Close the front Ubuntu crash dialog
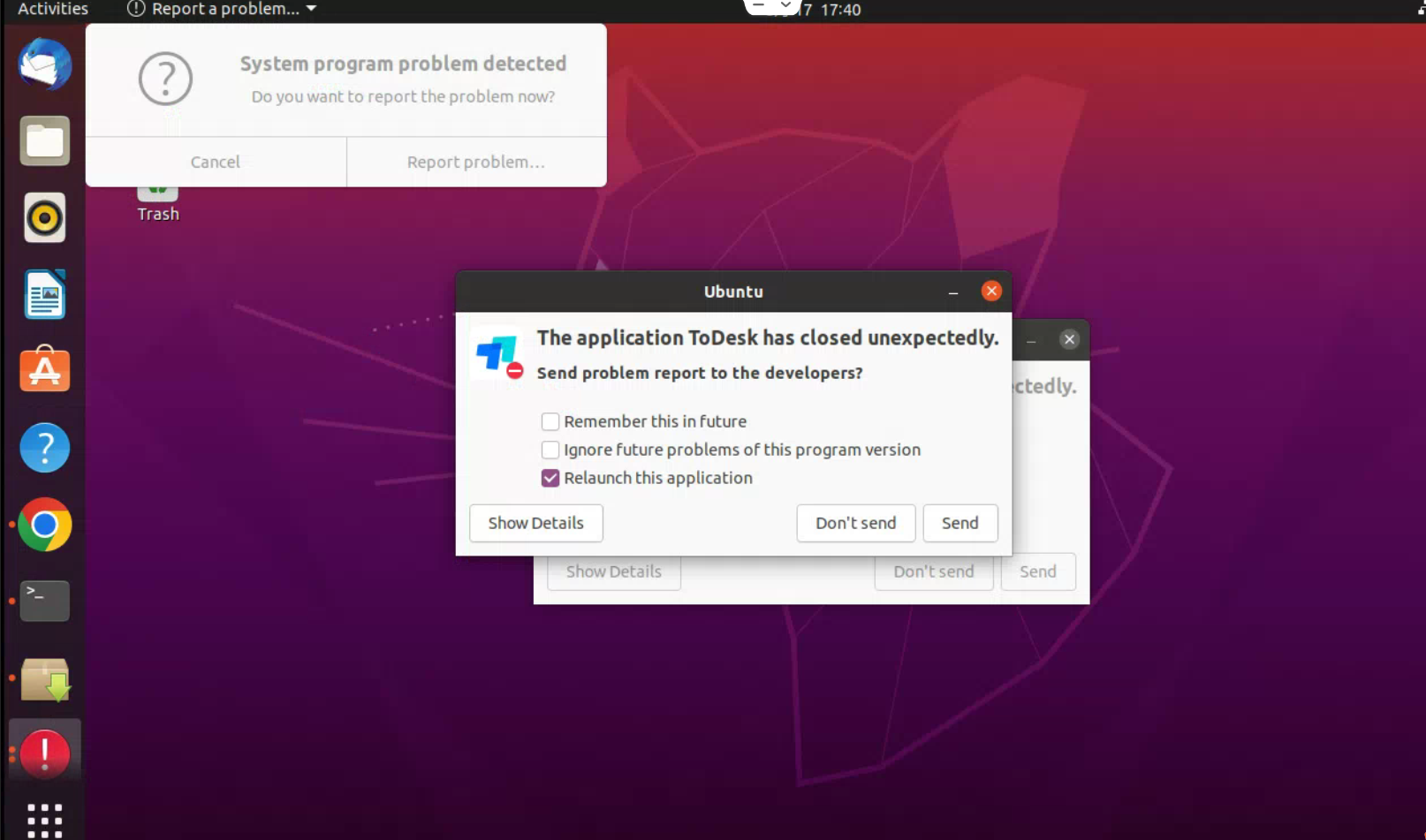The image size is (1426, 840). (x=991, y=291)
